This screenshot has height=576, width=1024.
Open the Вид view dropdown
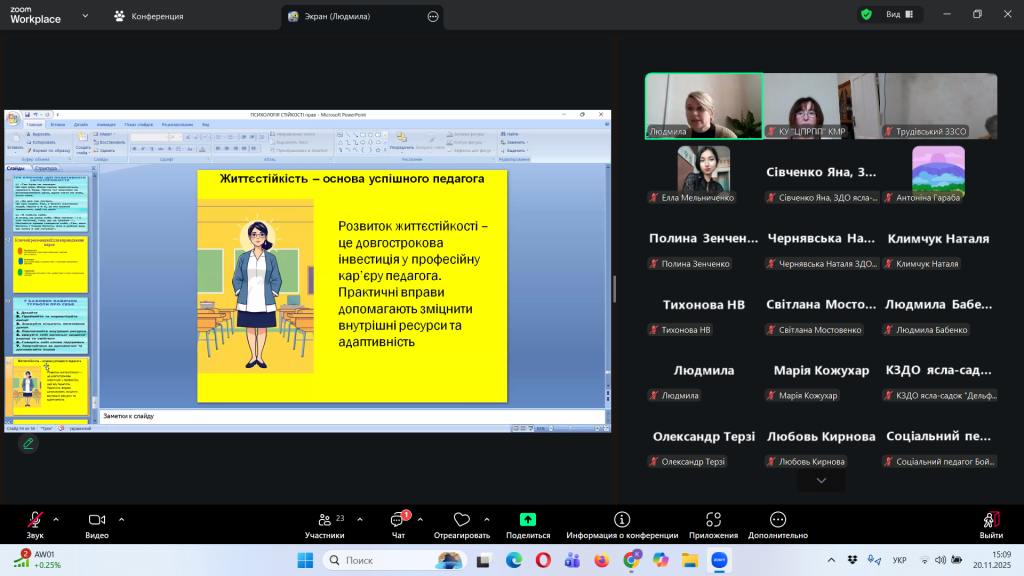896,15
